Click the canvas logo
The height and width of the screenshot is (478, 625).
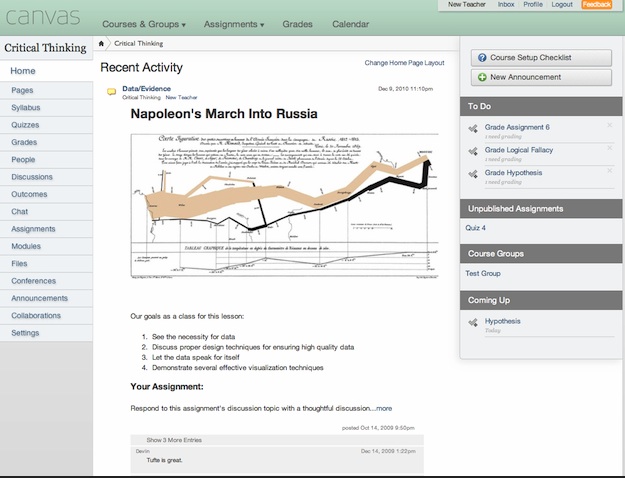pos(43,17)
